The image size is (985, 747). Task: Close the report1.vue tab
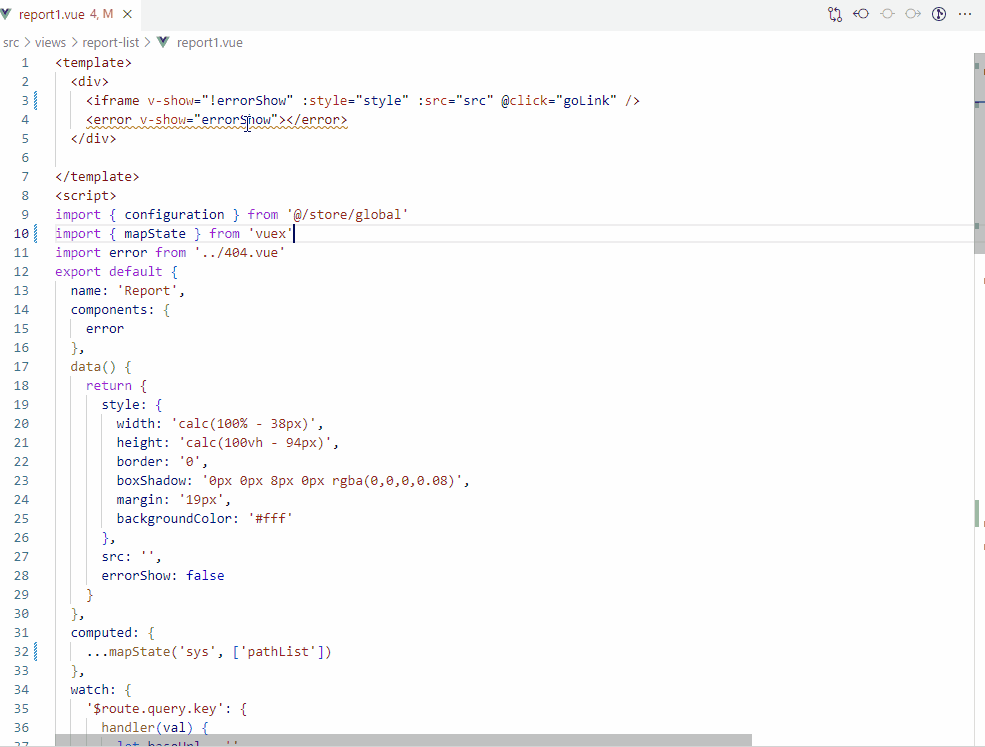point(125,14)
